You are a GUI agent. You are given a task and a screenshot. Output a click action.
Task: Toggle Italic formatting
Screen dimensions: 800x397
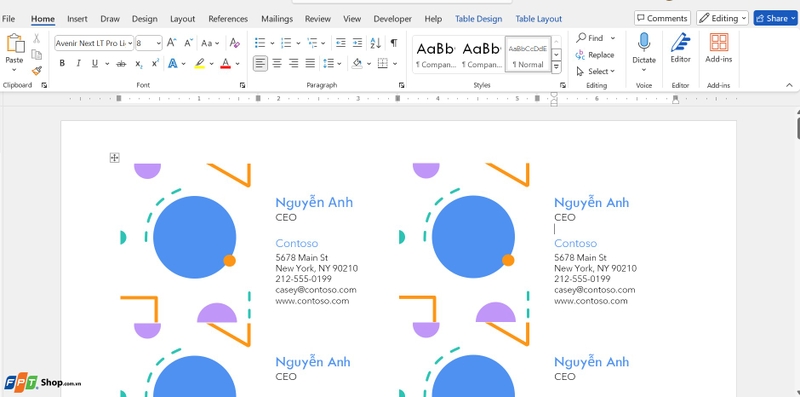pyautogui.click(x=79, y=64)
